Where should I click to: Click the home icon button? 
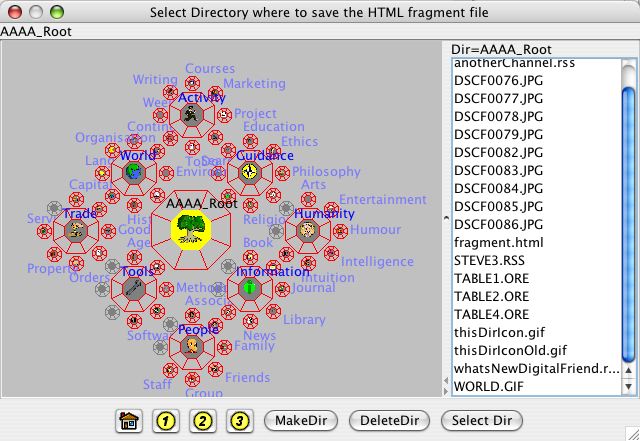(x=128, y=421)
